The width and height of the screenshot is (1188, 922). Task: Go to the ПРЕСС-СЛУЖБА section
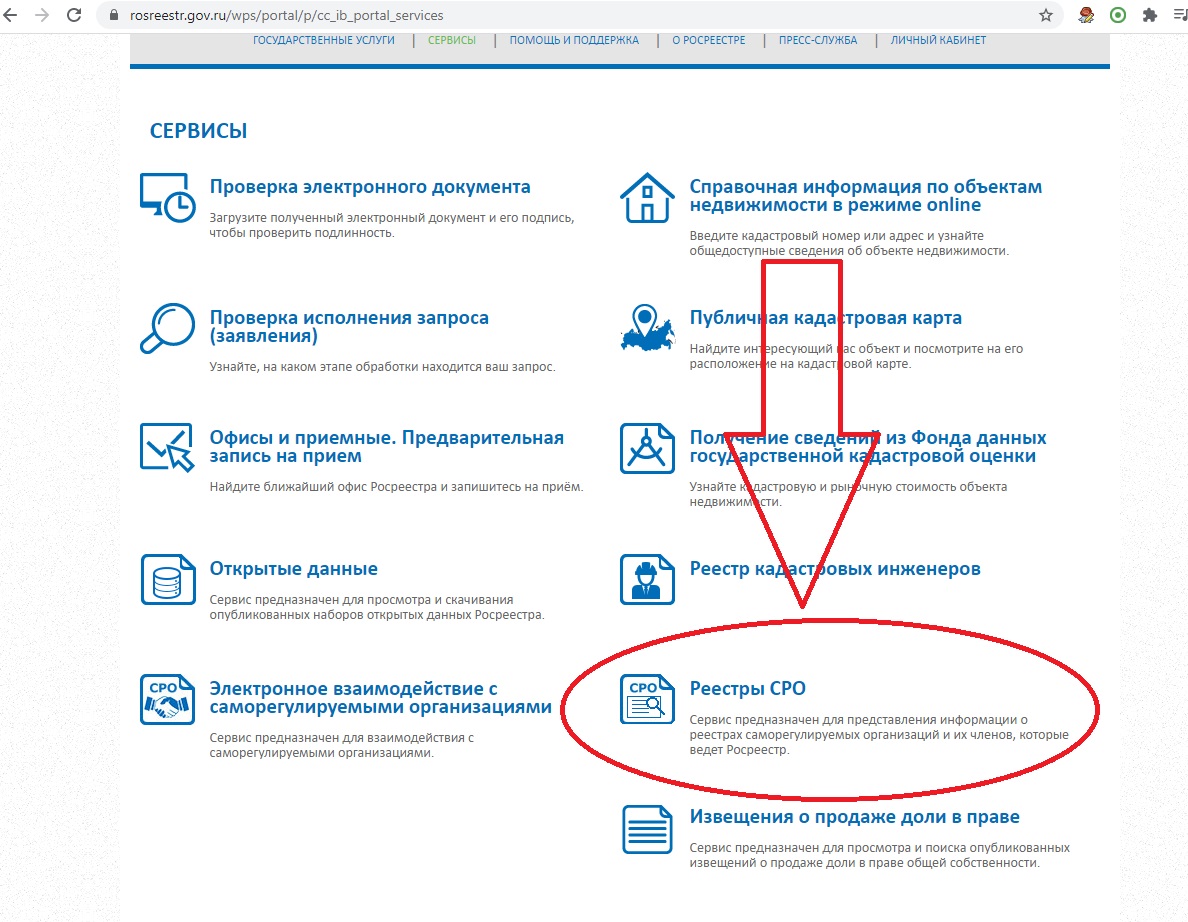(818, 40)
